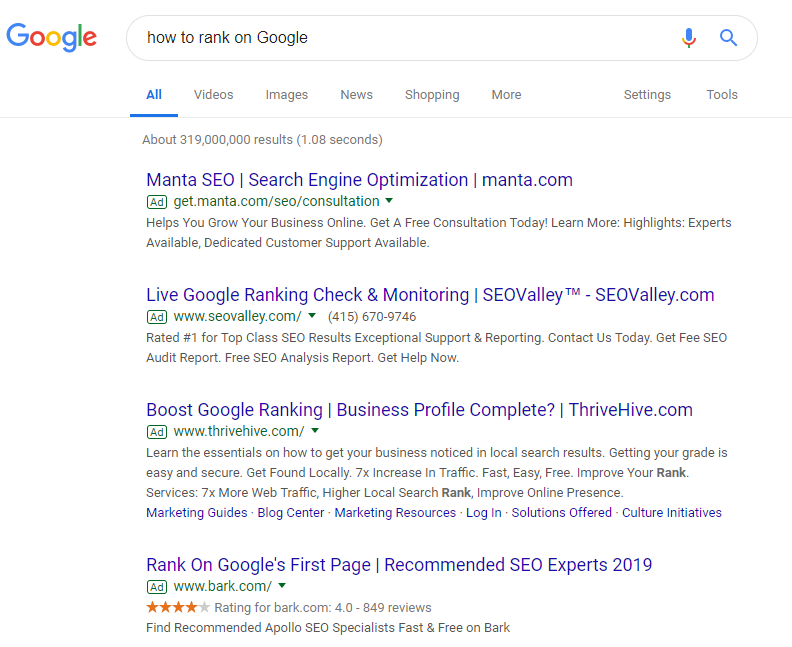
Task: Click the Ad badge beside get.manta.com
Action: 157,202
